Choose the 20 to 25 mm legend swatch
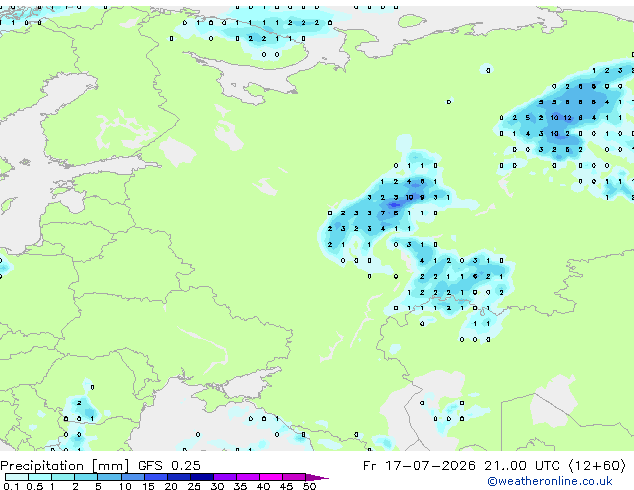The height and width of the screenshot is (490, 634). pyautogui.click(x=179, y=477)
